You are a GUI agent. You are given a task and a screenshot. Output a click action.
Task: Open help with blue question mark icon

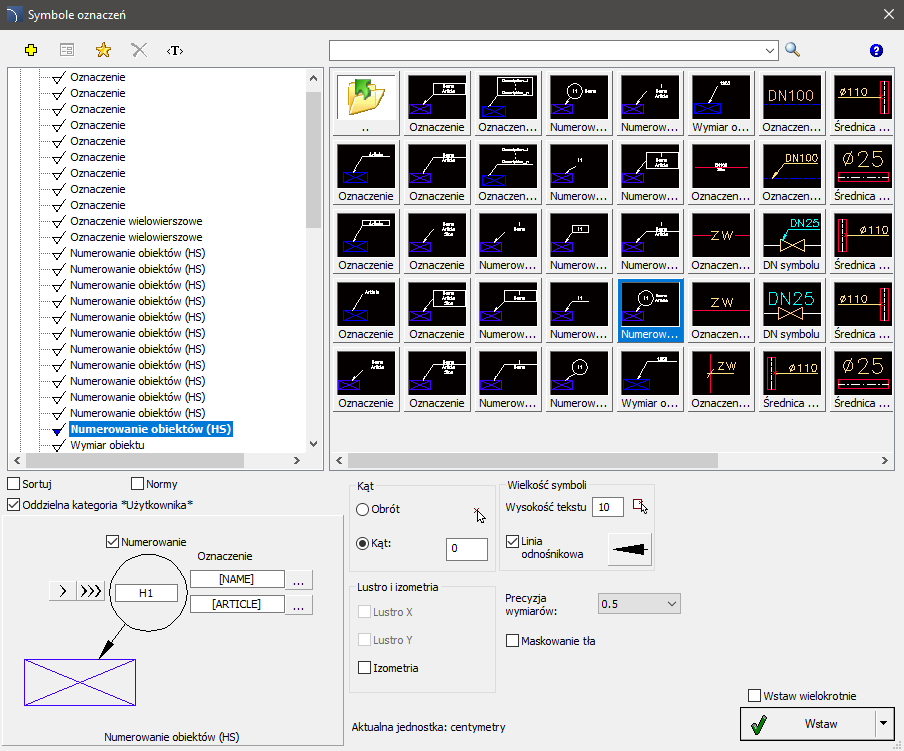877,50
